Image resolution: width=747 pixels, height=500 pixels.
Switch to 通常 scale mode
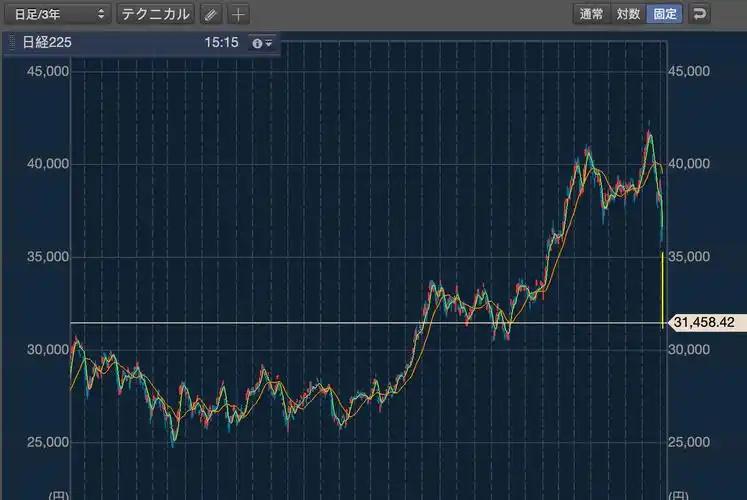[x=591, y=14]
